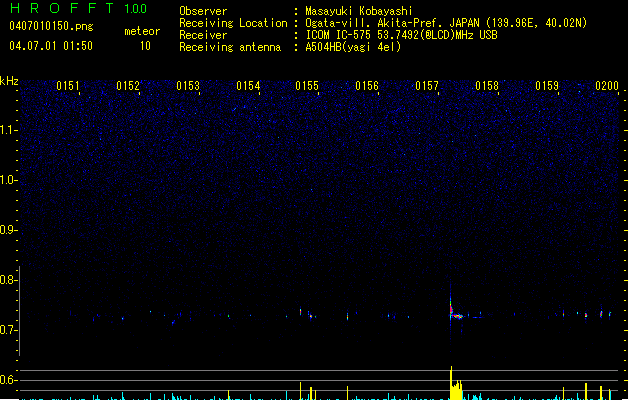629x400 pixels.
Task: Click the 0154 time marker
Action: pyautogui.click(x=248, y=86)
